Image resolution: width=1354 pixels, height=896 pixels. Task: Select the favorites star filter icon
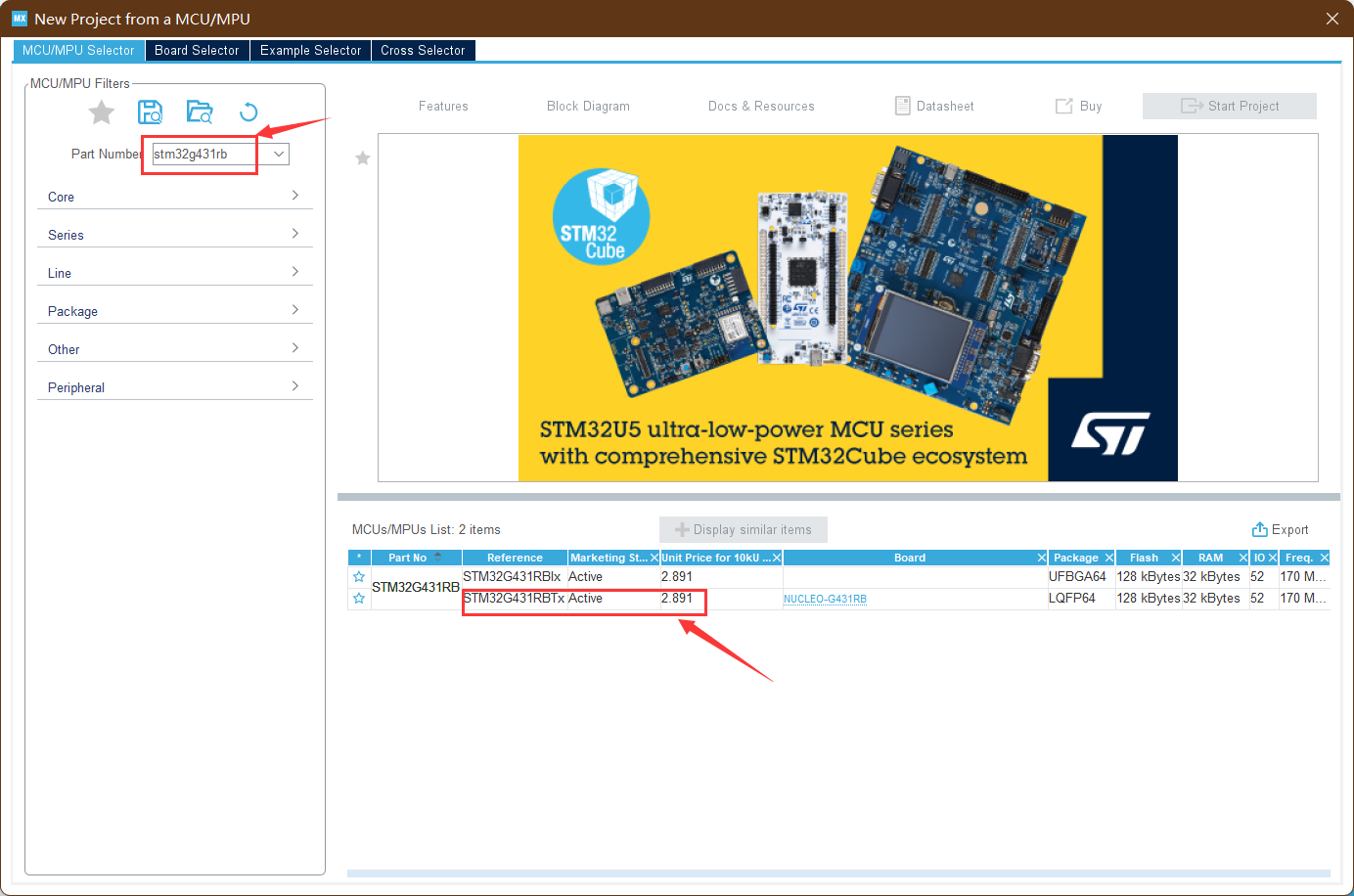[101, 112]
